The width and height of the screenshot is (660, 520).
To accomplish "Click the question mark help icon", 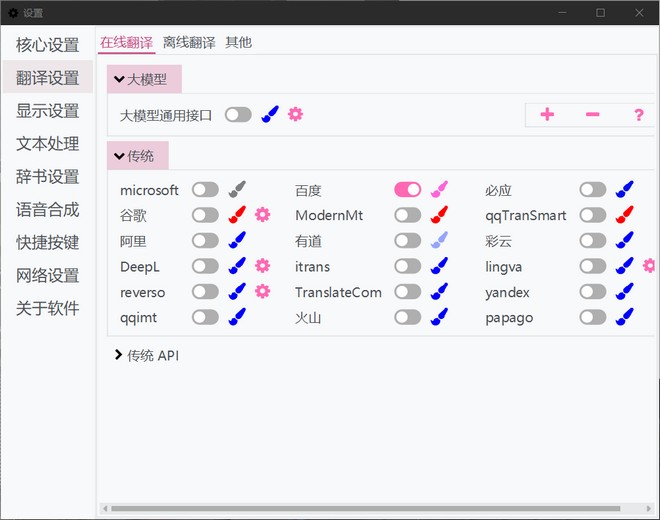I will click(639, 115).
